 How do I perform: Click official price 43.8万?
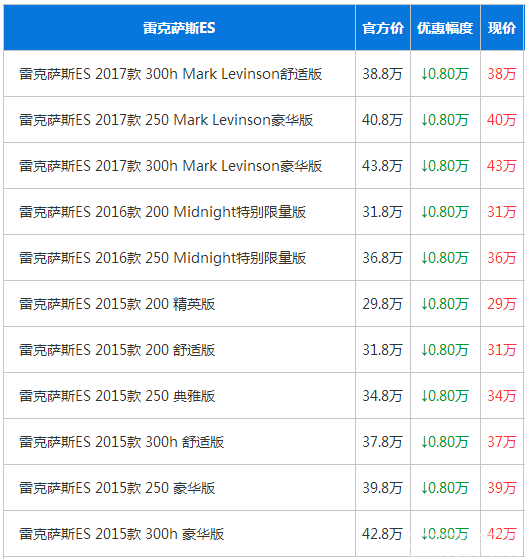coord(382,166)
